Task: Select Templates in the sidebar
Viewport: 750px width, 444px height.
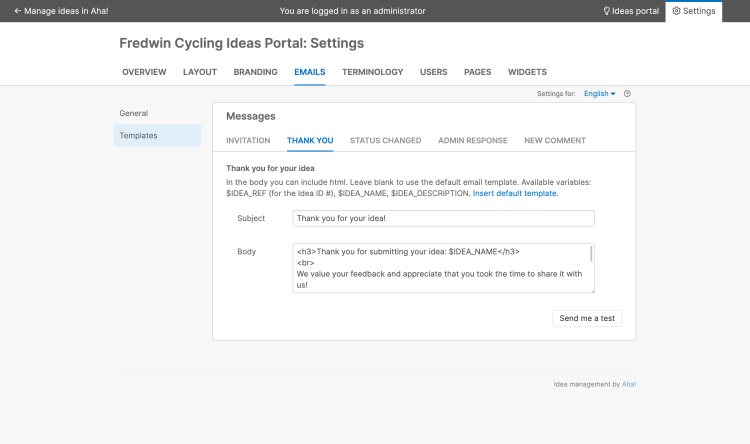Action: 157,135
